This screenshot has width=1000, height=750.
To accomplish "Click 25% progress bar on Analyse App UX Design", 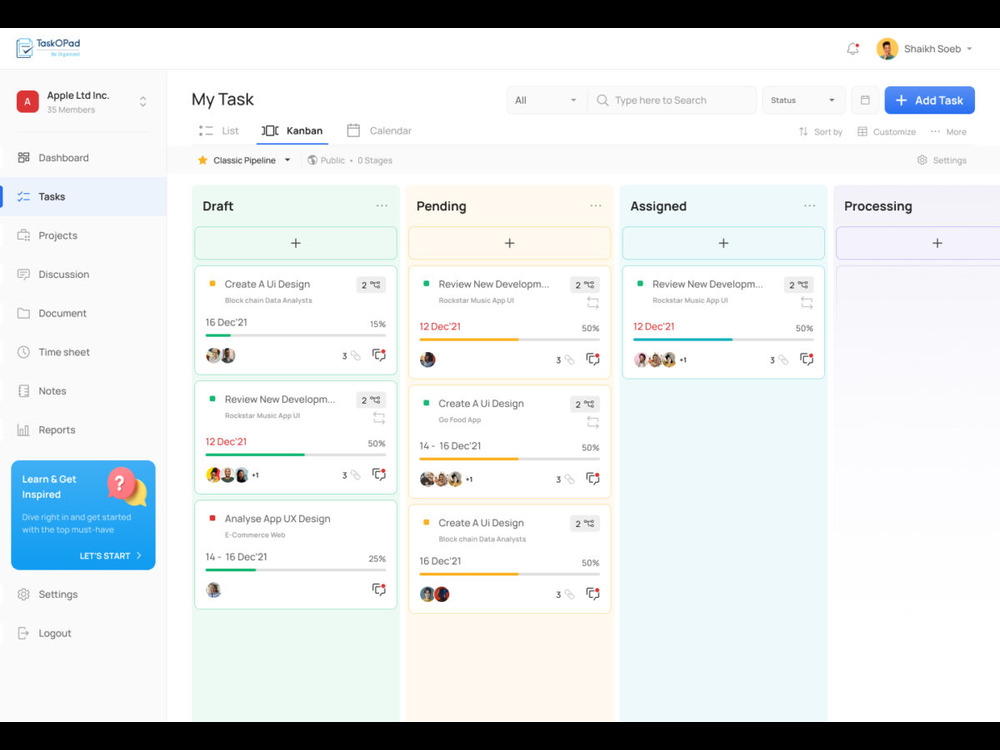I will (x=295, y=570).
